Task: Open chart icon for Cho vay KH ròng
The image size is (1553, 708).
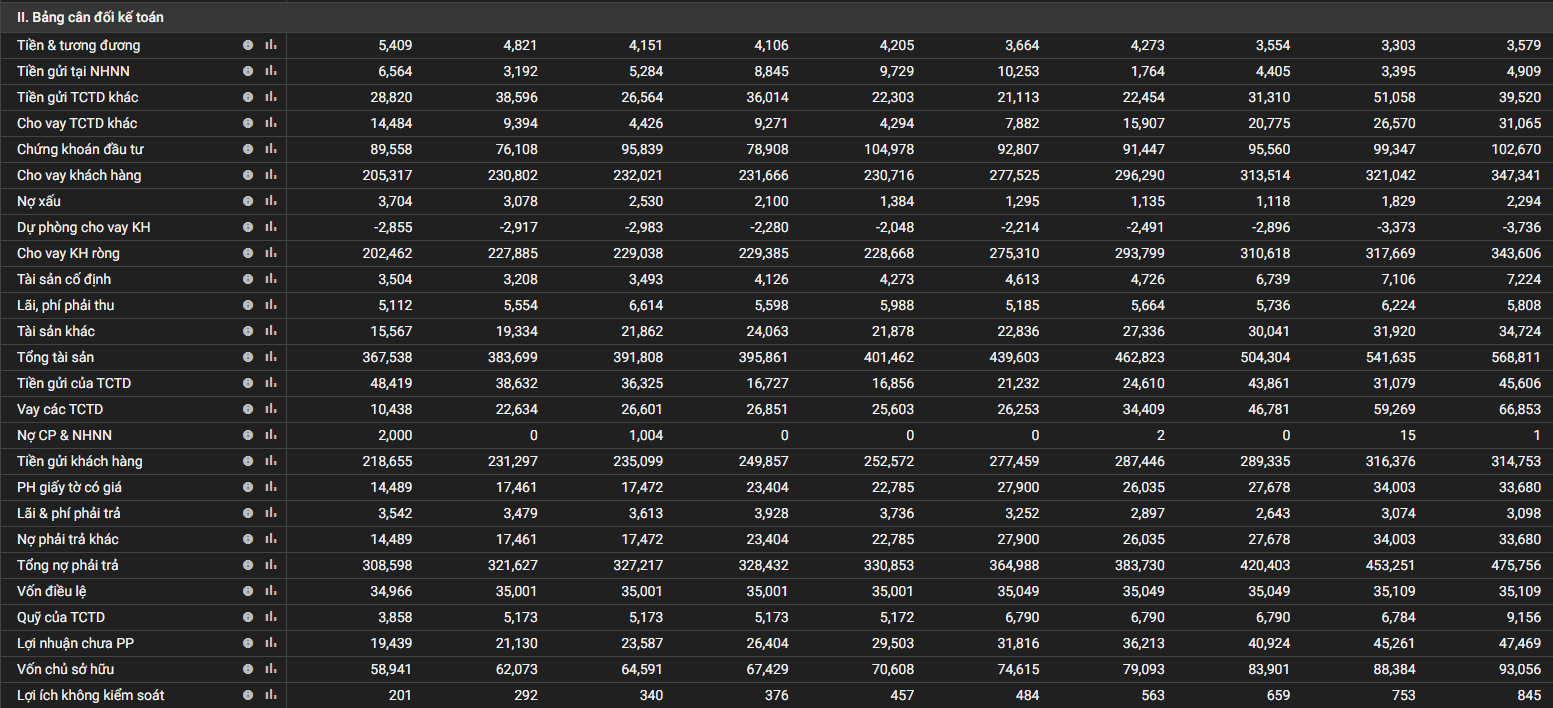Action: pyautogui.click(x=271, y=253)
